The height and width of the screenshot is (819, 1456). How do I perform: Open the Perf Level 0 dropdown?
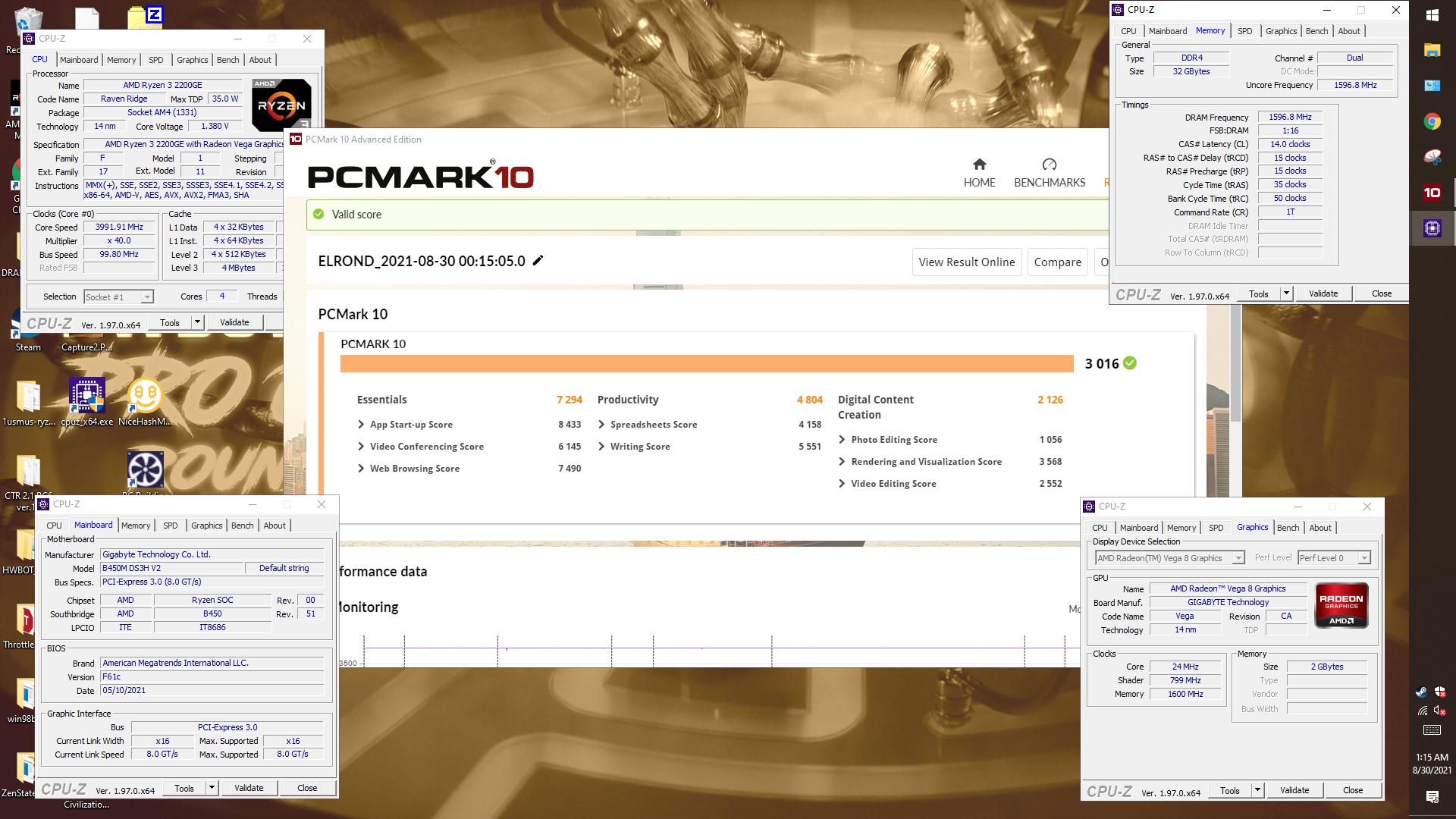[x=1334, y=558]
